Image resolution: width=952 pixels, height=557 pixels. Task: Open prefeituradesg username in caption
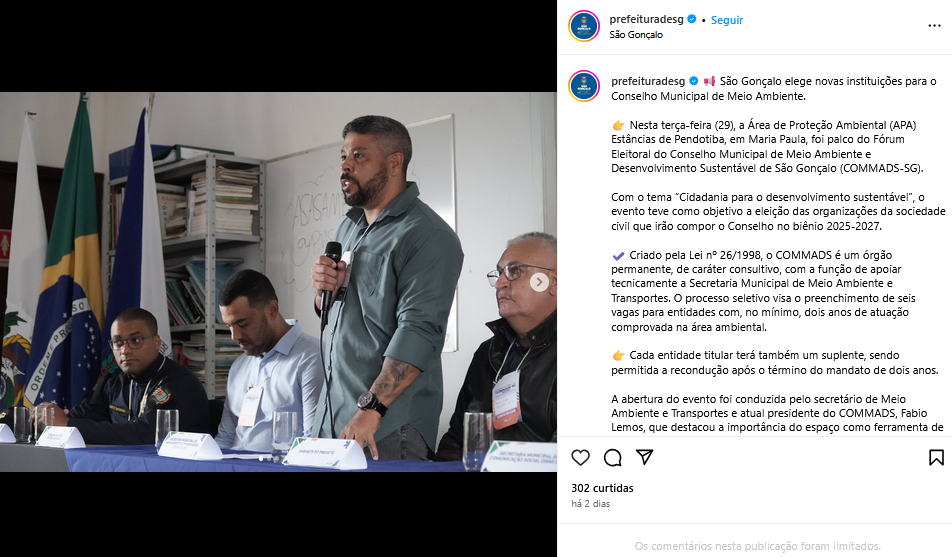pyautogui.click(x=647, y=81)
